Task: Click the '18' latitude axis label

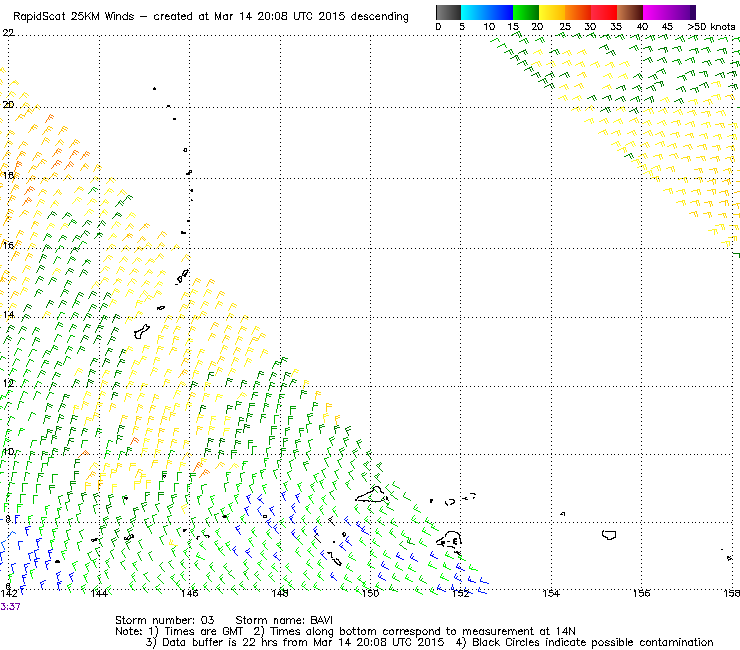Action: (8, 176)
